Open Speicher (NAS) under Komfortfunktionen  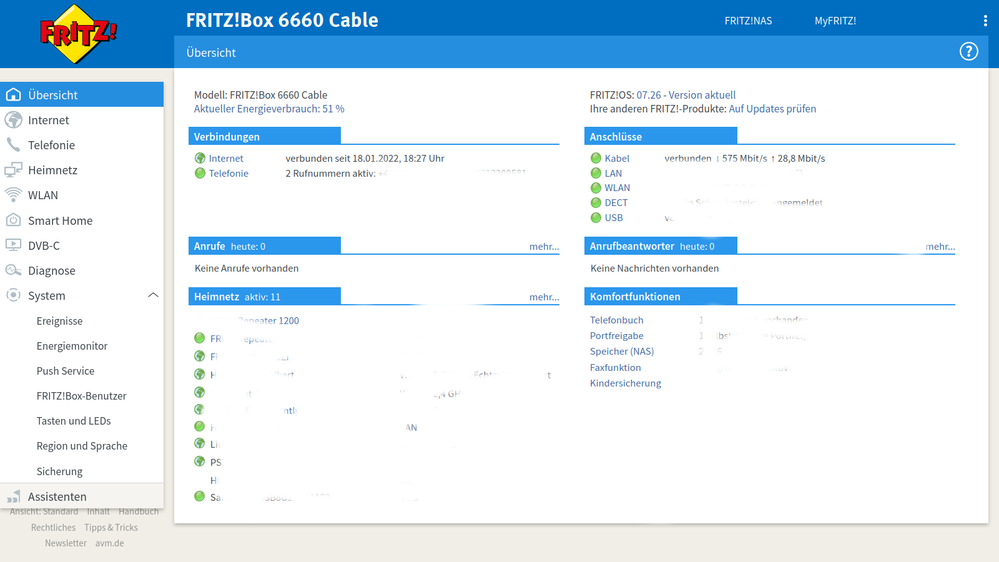tap(622, 351)
